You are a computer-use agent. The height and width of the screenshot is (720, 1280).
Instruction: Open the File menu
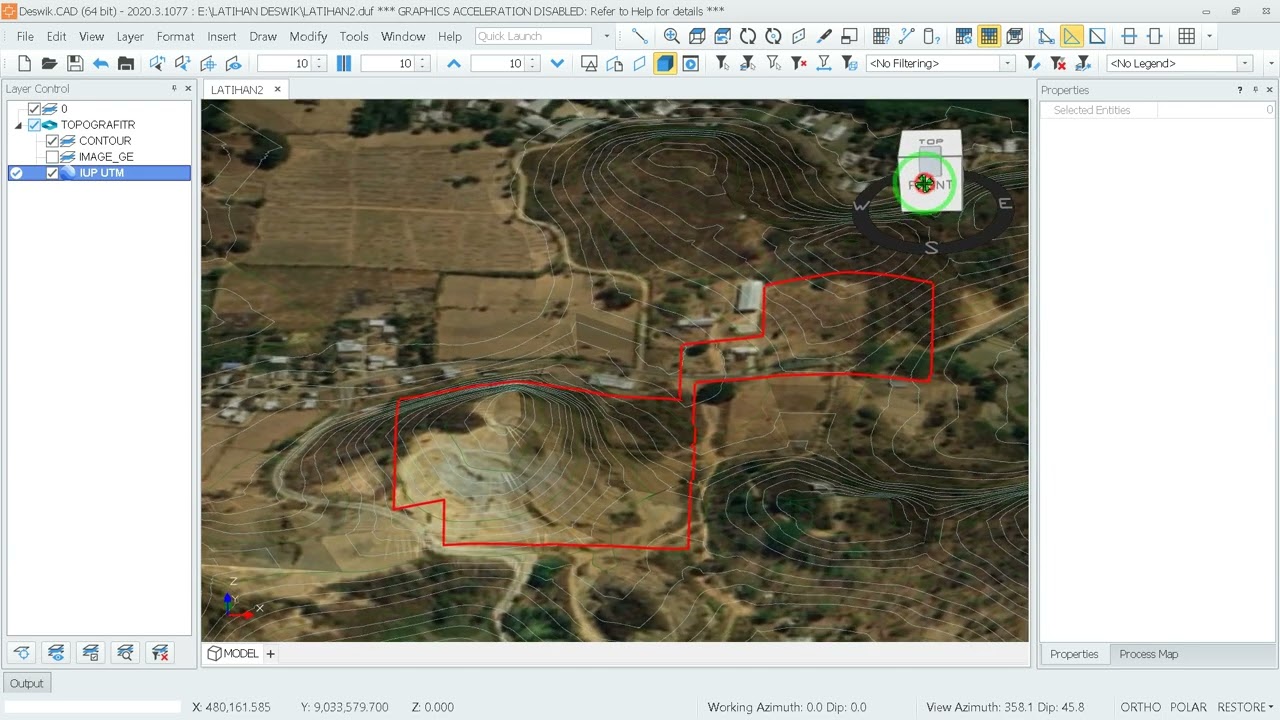[x=25, y=36]
